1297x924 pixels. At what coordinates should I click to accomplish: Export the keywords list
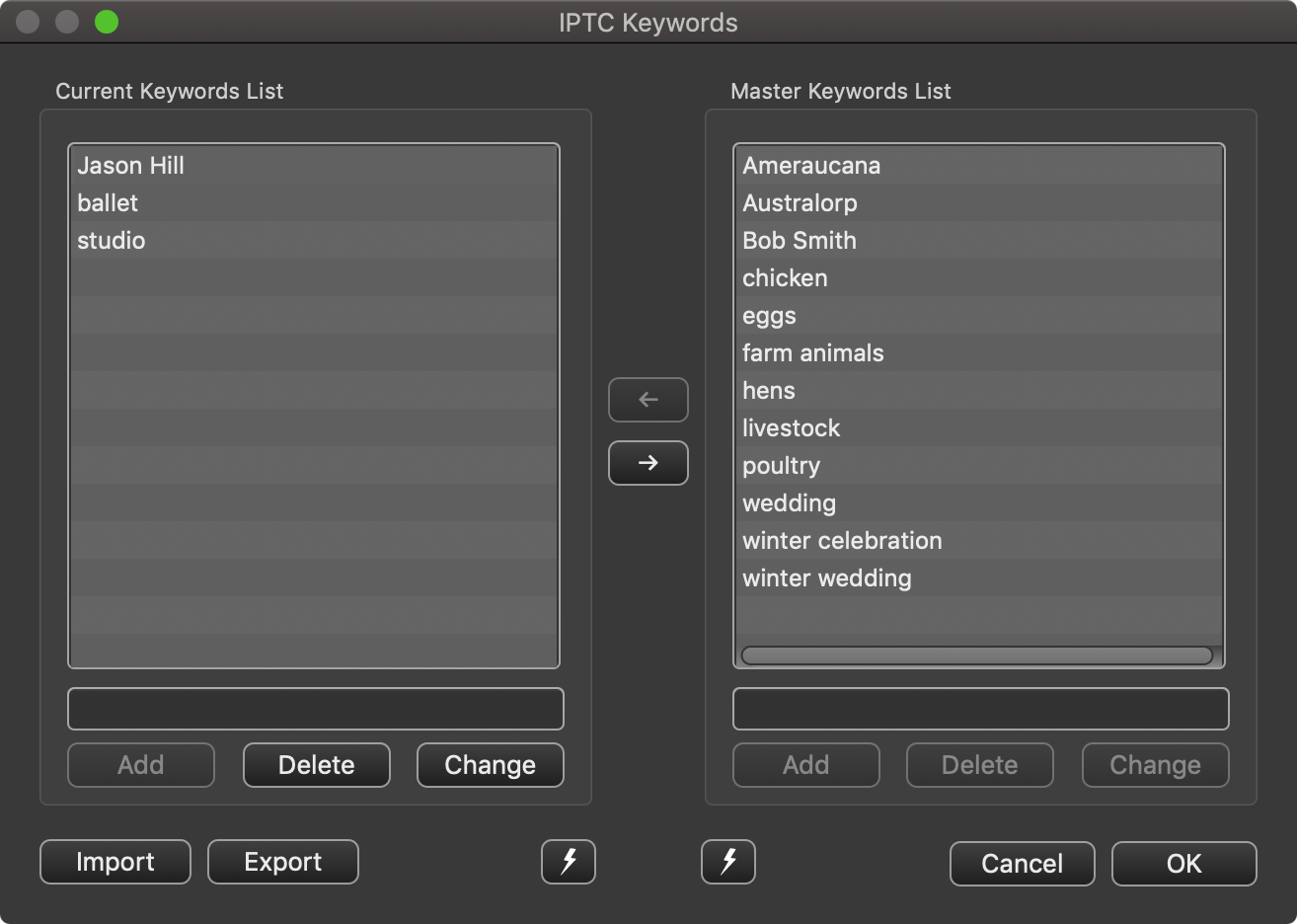point(283,862)
